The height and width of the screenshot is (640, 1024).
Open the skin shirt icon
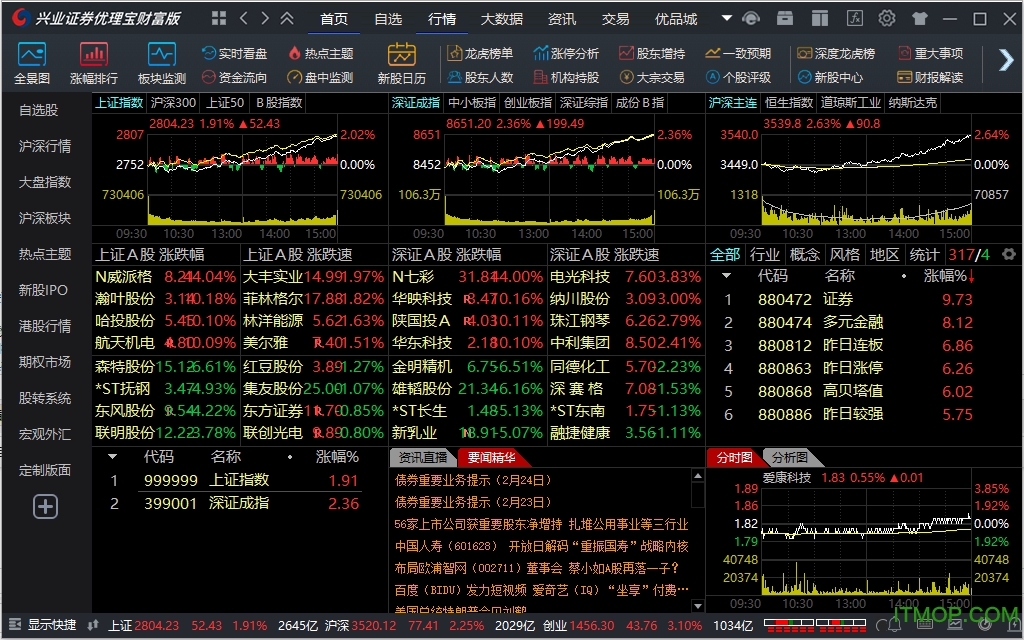pos(920,18)
